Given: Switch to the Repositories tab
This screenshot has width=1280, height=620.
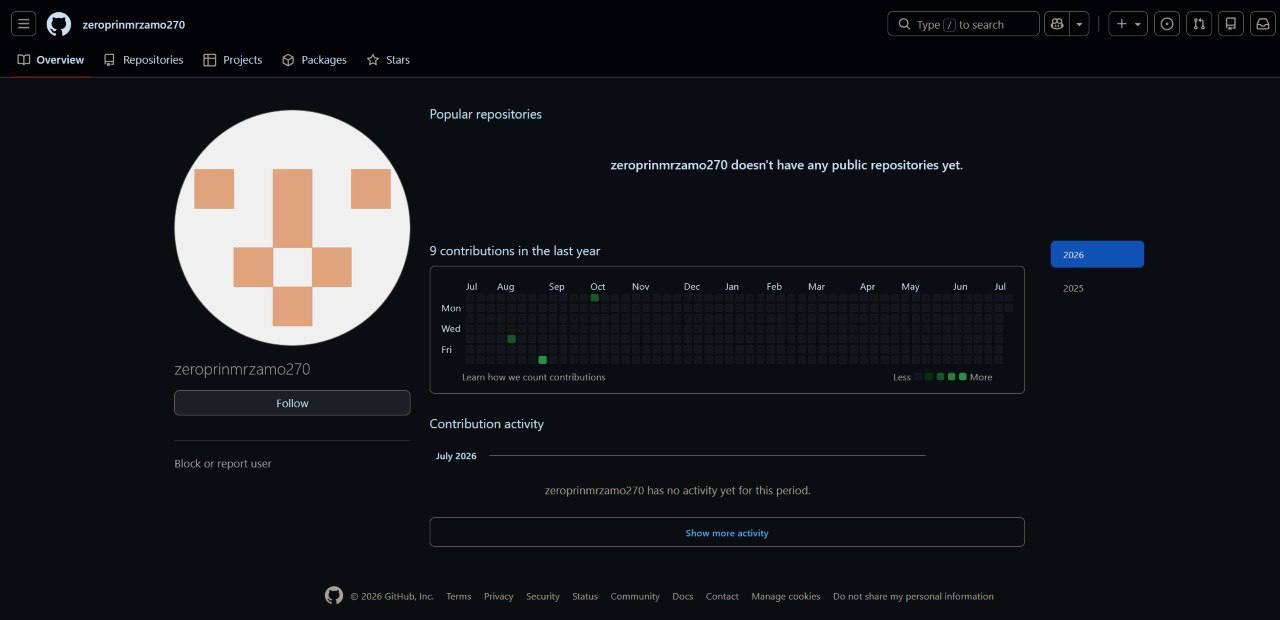Looking at the screenshot, I should click(144, 60).
